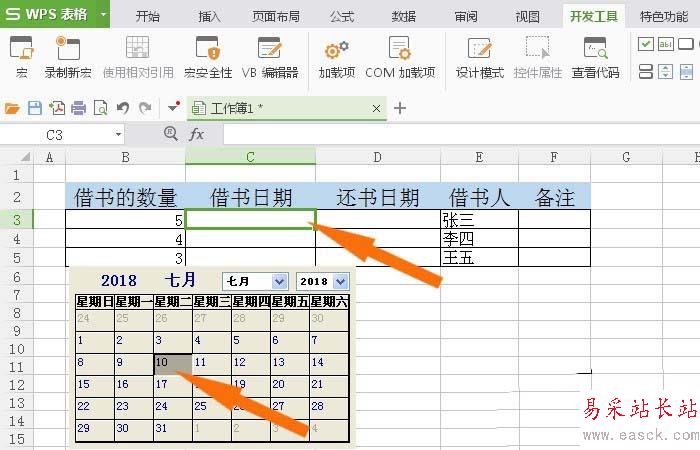700x450 pixels.
Task: Open print preview icon
Action: (x=100, y=108)
